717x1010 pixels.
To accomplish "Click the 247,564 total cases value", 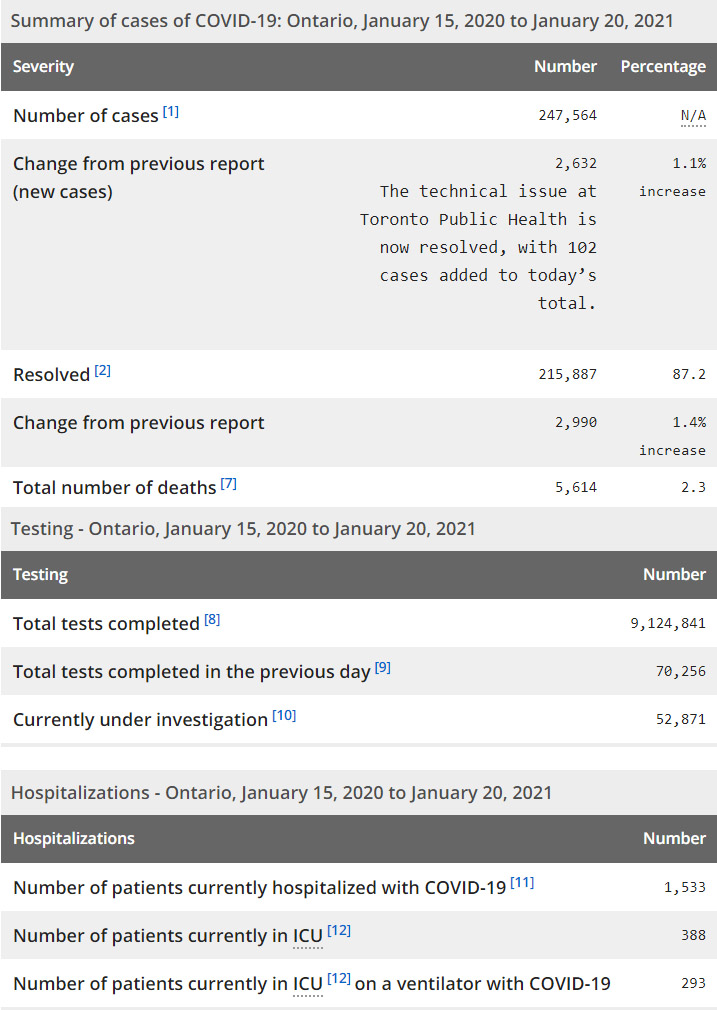I will pos(567,116).
